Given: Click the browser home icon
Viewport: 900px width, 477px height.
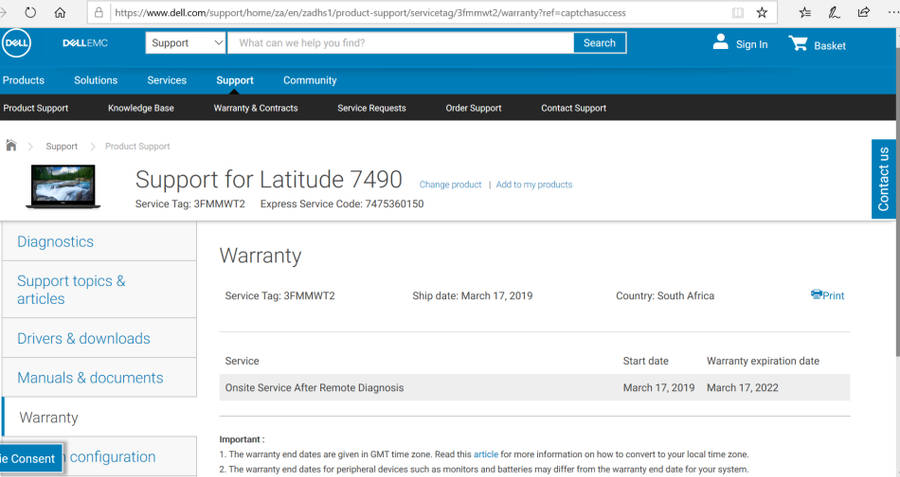Looking at the screenshot, I should (60, 13).
